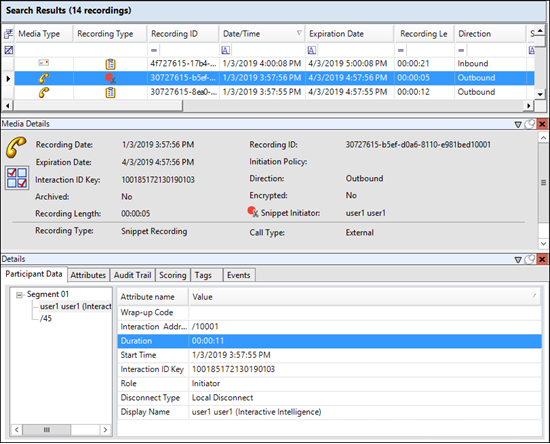Click the clipboard icon in the 30727615-8ea0 row
Screen dimensions: 550x444
110,93
